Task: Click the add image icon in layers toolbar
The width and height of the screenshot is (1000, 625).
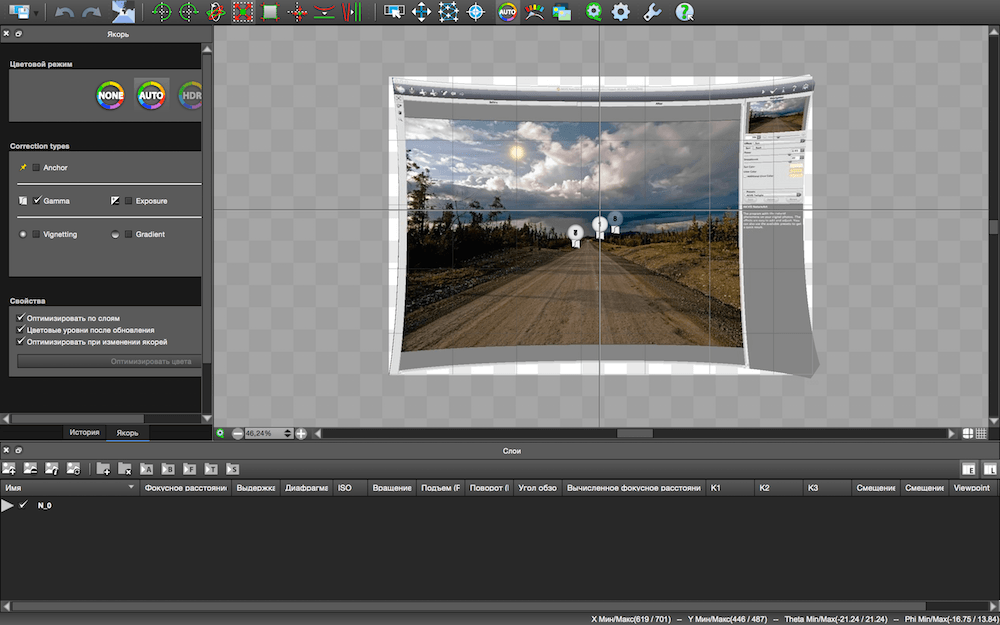Action: (8, 468)
